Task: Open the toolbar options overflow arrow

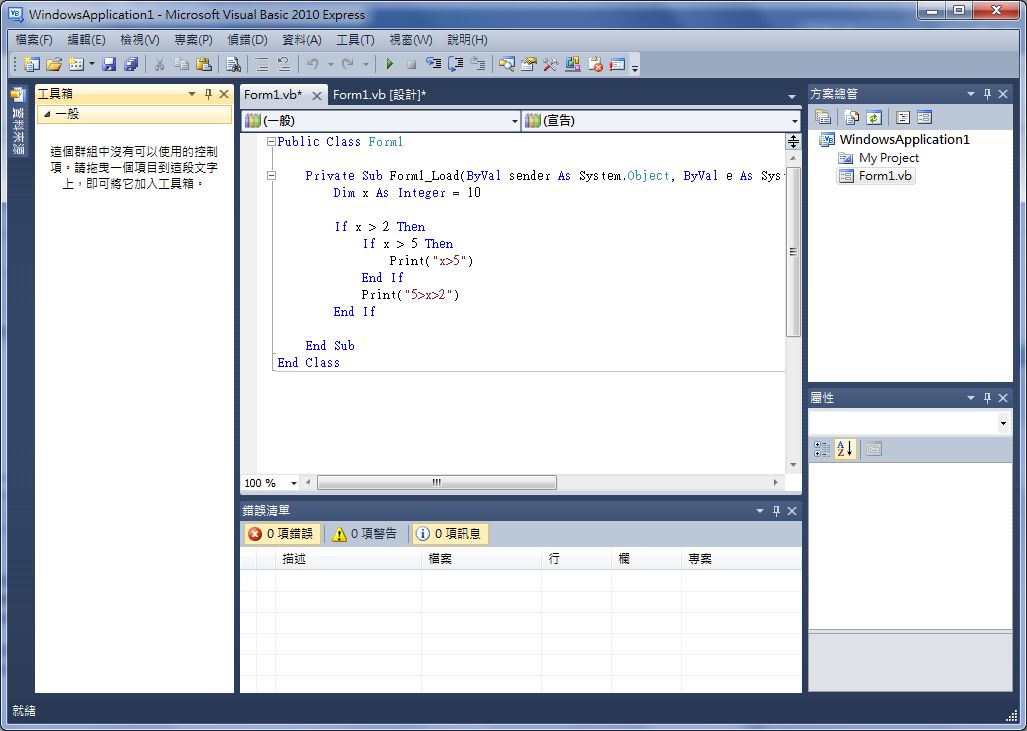Action: 635,66
